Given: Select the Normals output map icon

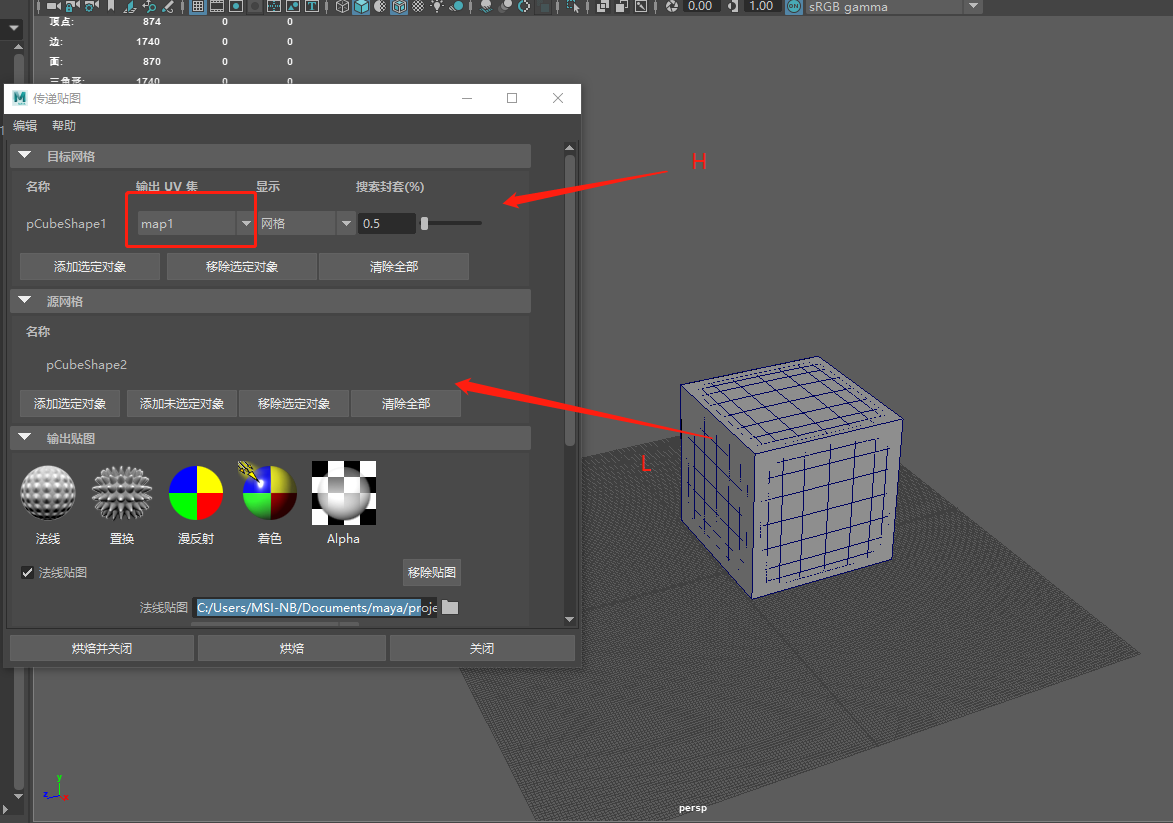Looking at the screenshot, I should tap(47, 492).
